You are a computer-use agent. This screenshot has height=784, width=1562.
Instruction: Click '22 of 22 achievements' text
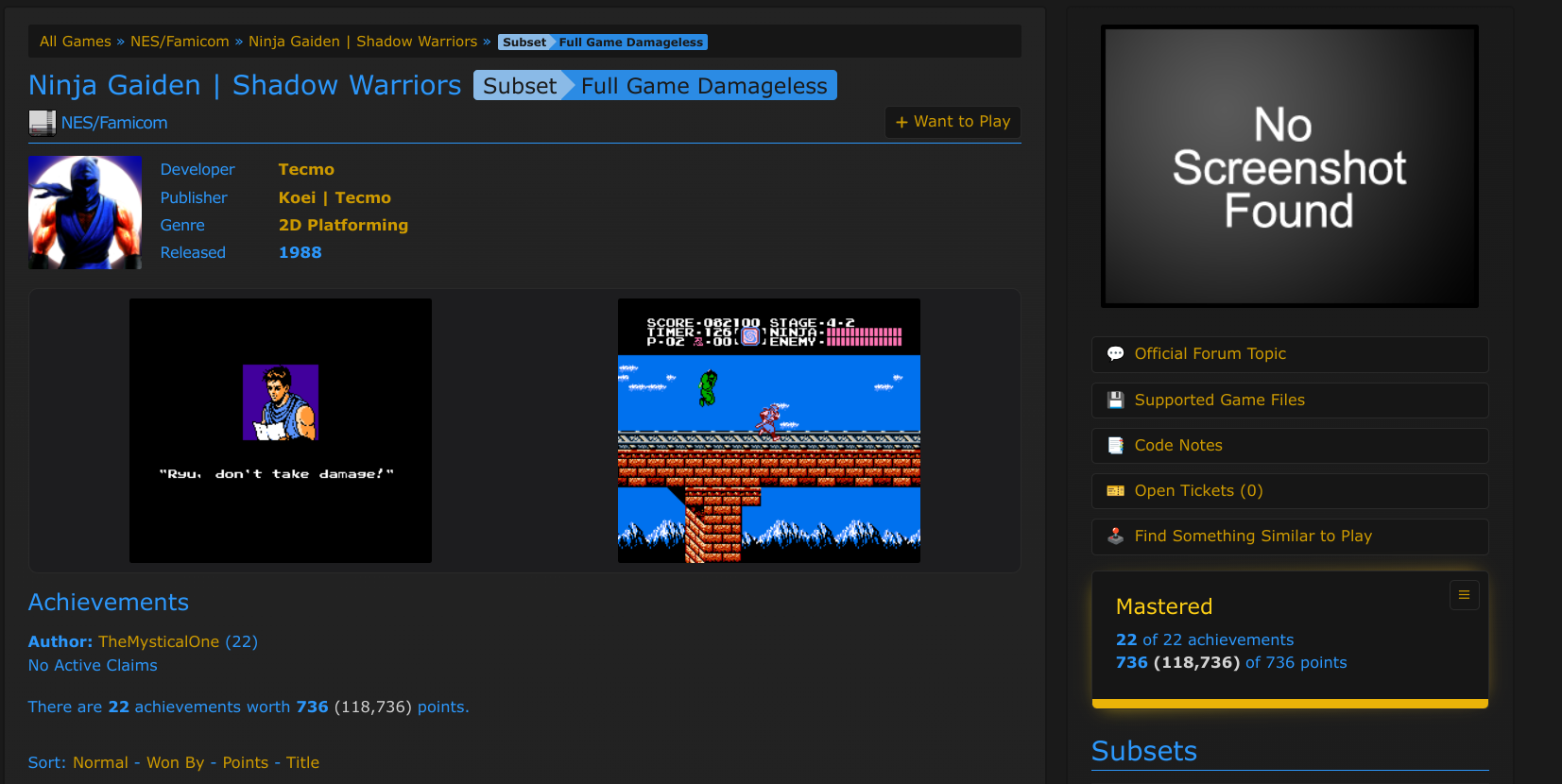[1205, 639]
